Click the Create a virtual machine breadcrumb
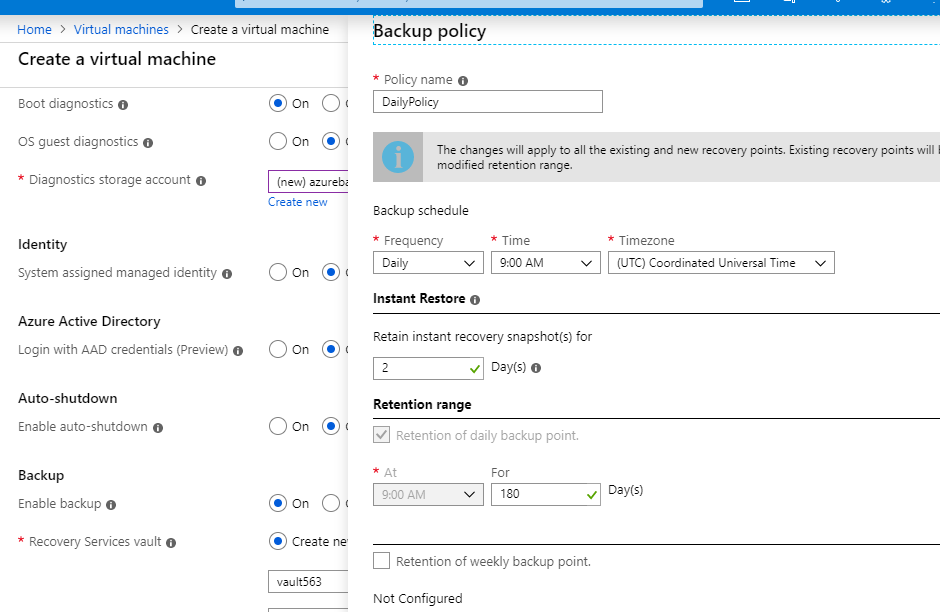Screen dimensions: 940x612 click(x=260, y=29)
